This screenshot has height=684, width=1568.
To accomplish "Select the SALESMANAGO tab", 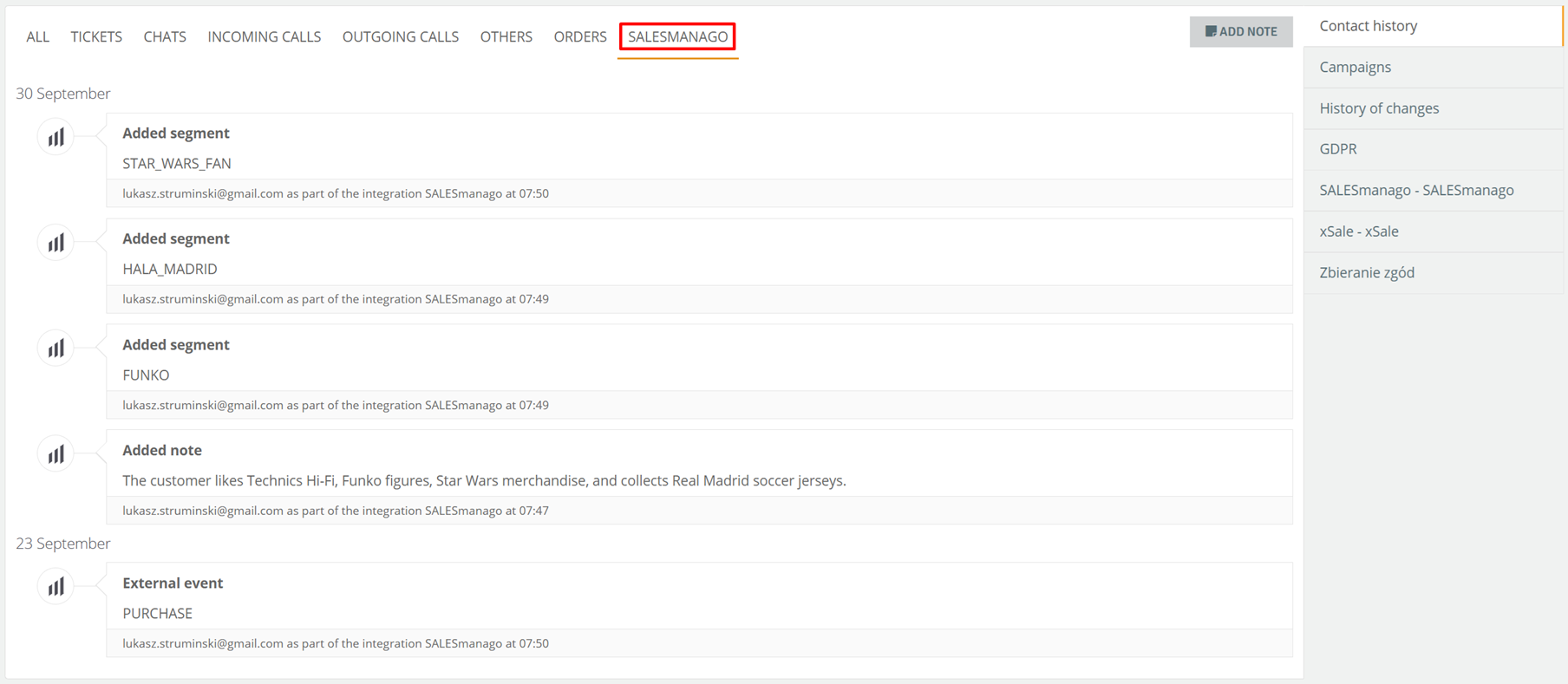I will (677, 36).
